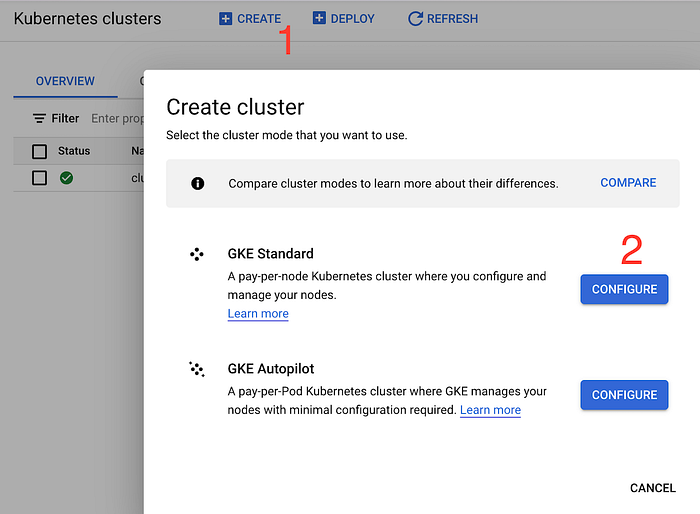Toggle the select-all checkbox beside Status
The height and width of the screenshot is (514, 700).
coord(39,151)
